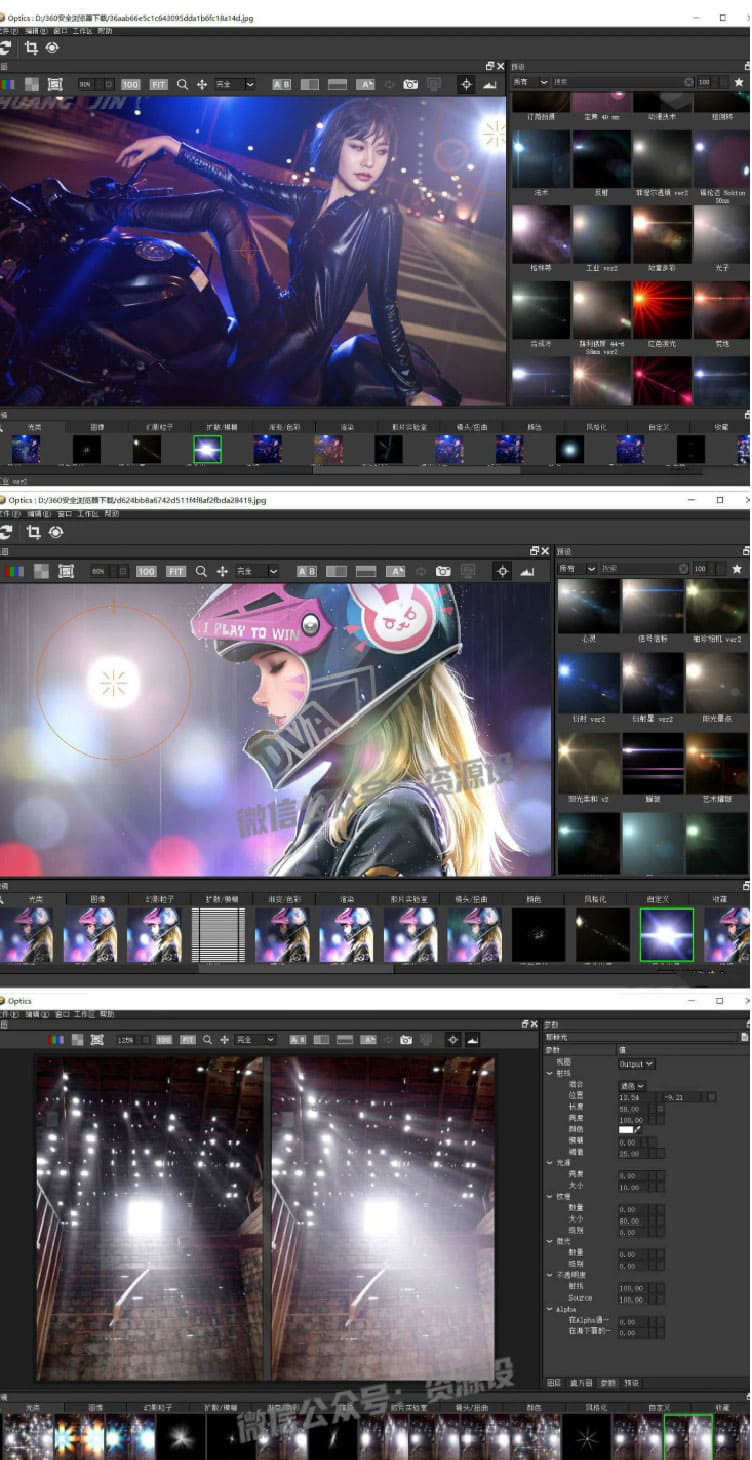The image size is (752, 1460).
Task: Select the Crop tool in motorcycle window
Action: (31, 47)
